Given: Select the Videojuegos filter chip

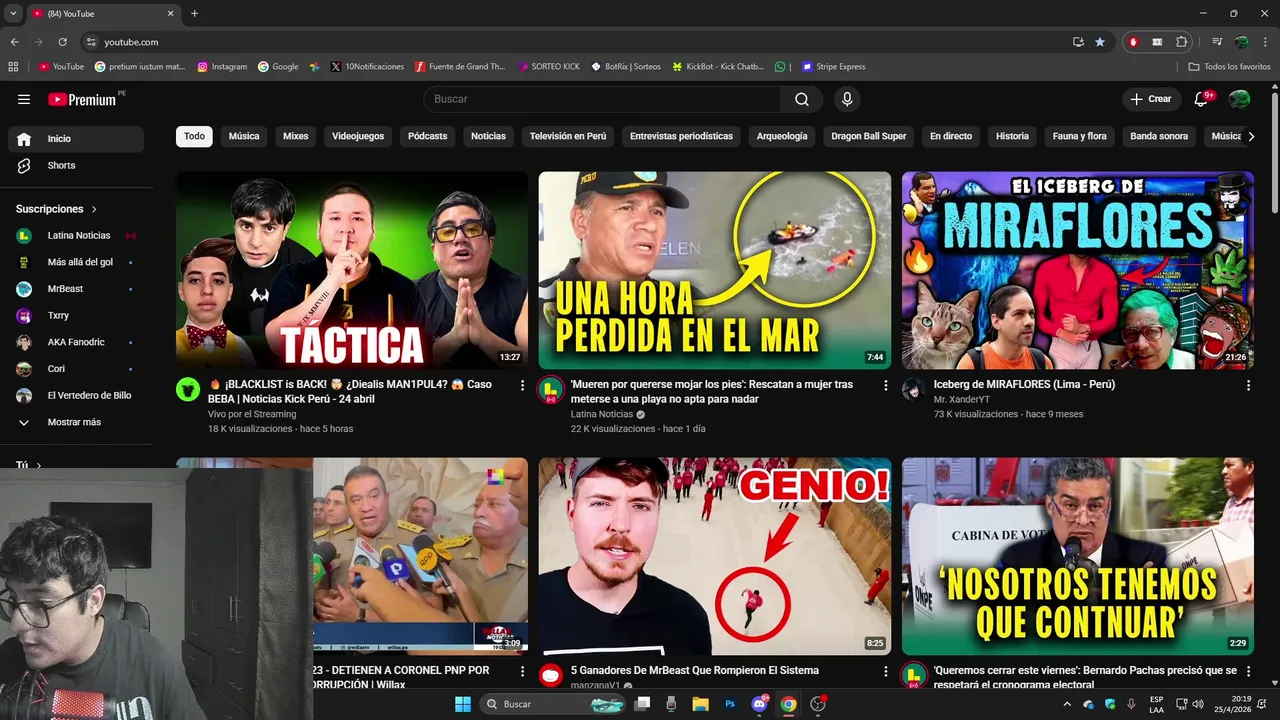Looking at the screenshot, I should pyautogui.click(x=358, y=136).
